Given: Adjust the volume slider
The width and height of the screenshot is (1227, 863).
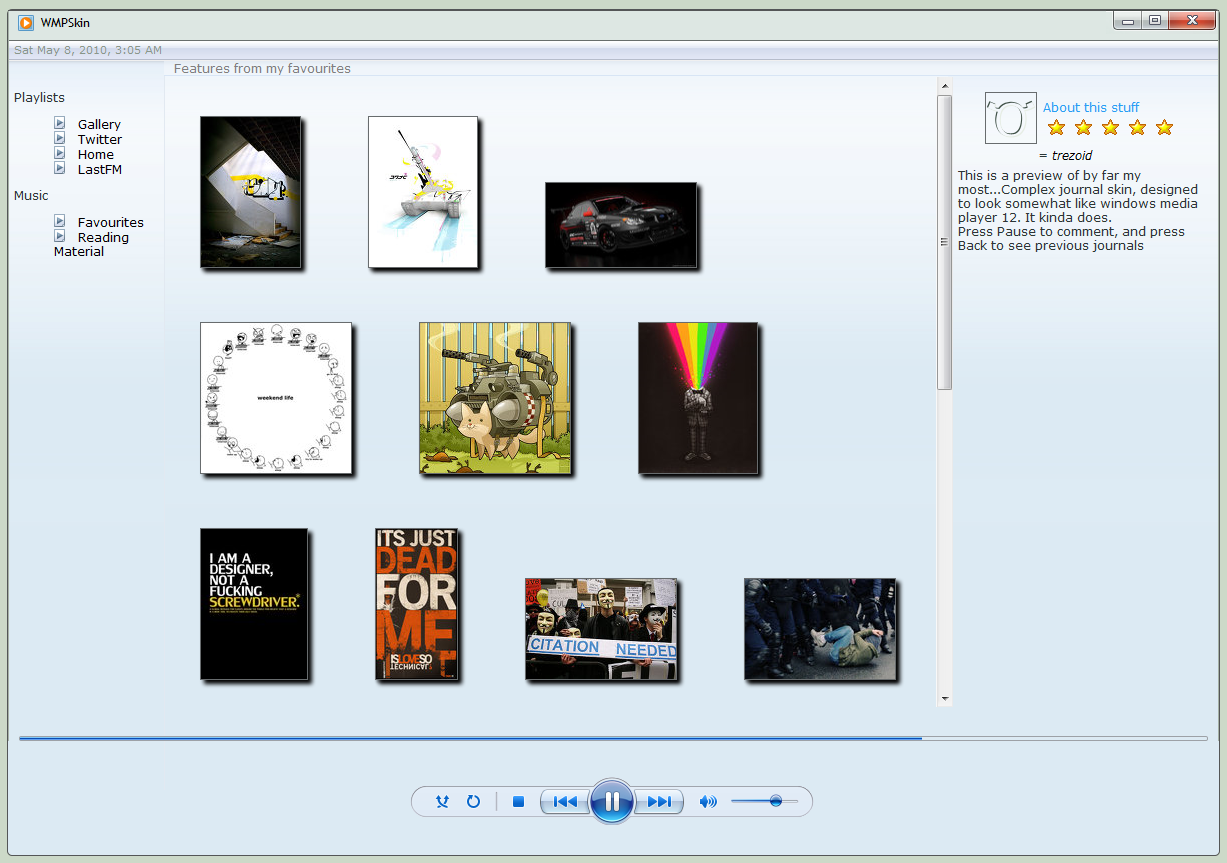Looking at the screenshot, I should click(765, 801).
